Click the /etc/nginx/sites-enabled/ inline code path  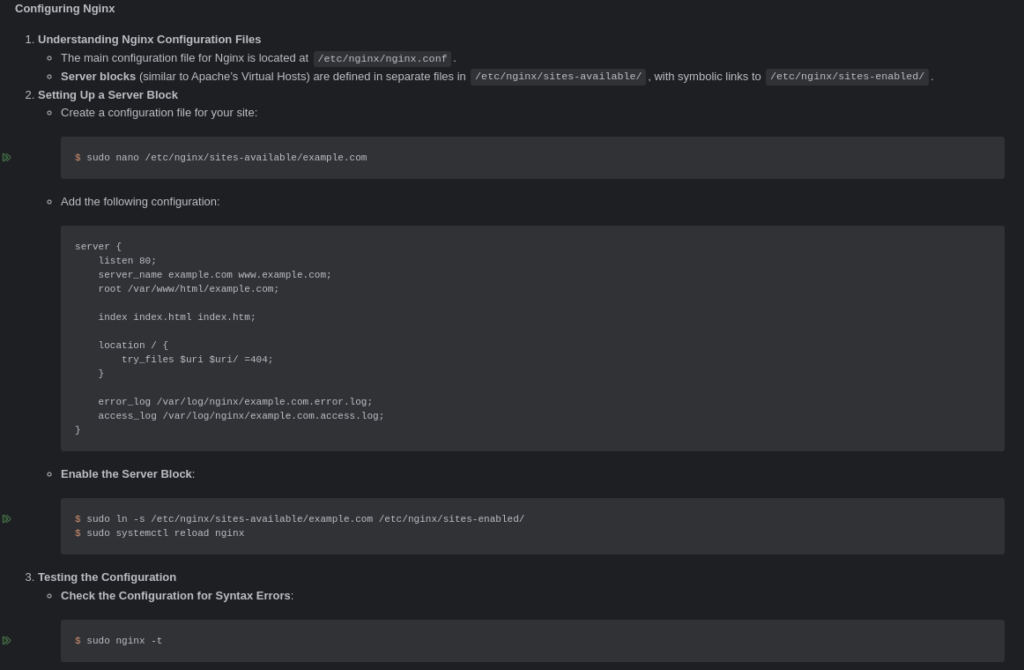click(847, 76)
